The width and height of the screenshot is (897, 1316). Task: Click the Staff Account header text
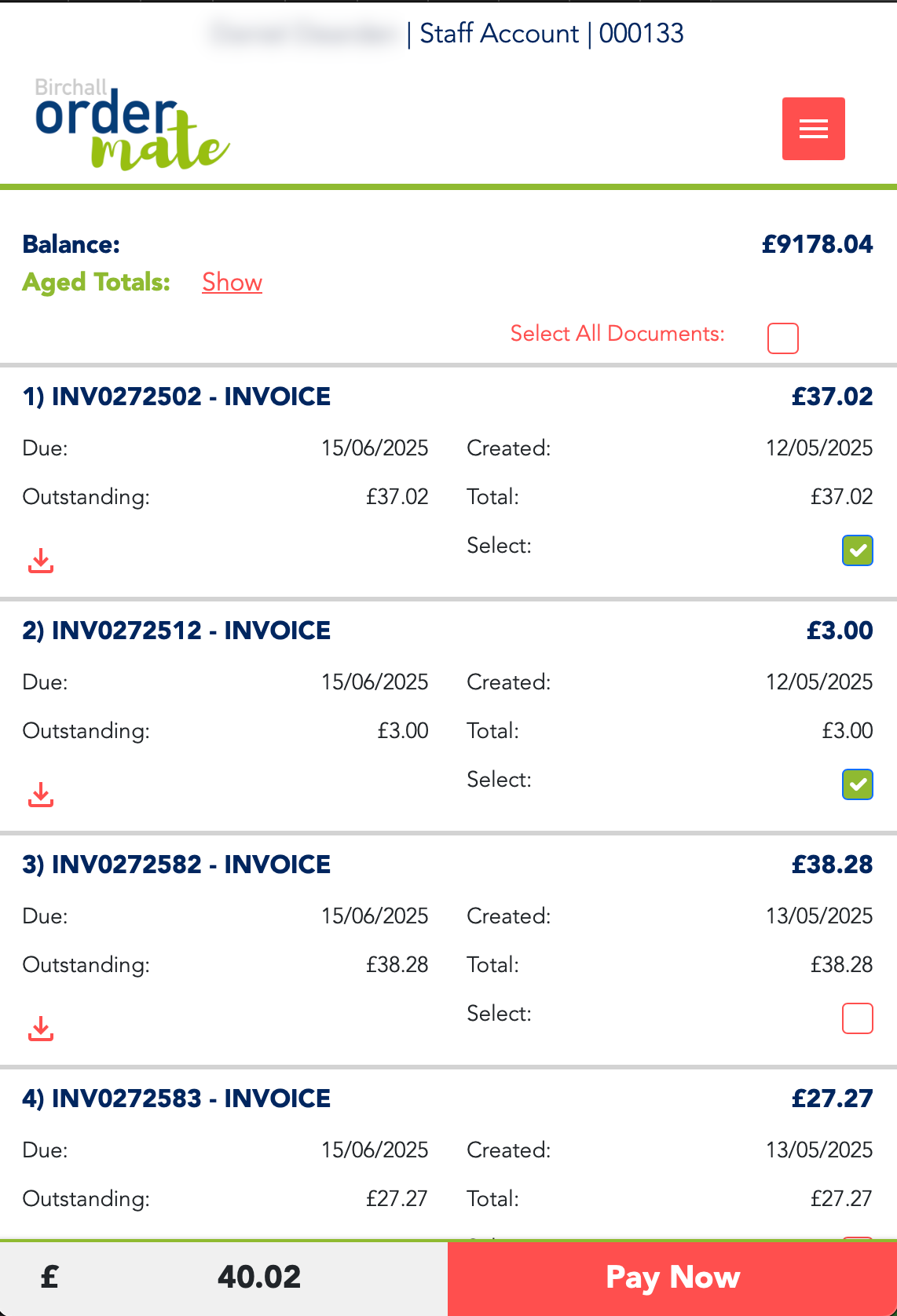pyautogui.click(x=499, y=34)
